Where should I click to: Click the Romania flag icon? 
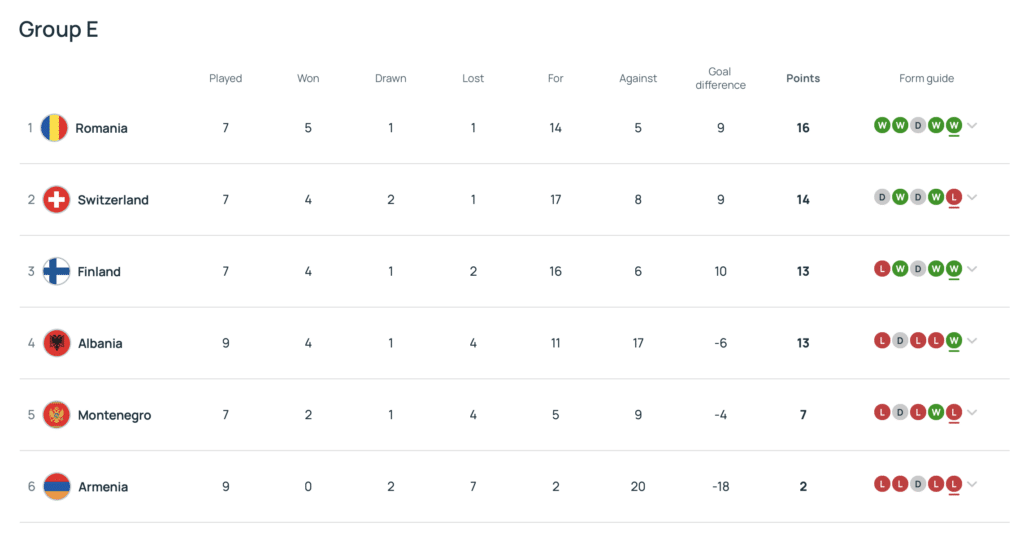54,128
